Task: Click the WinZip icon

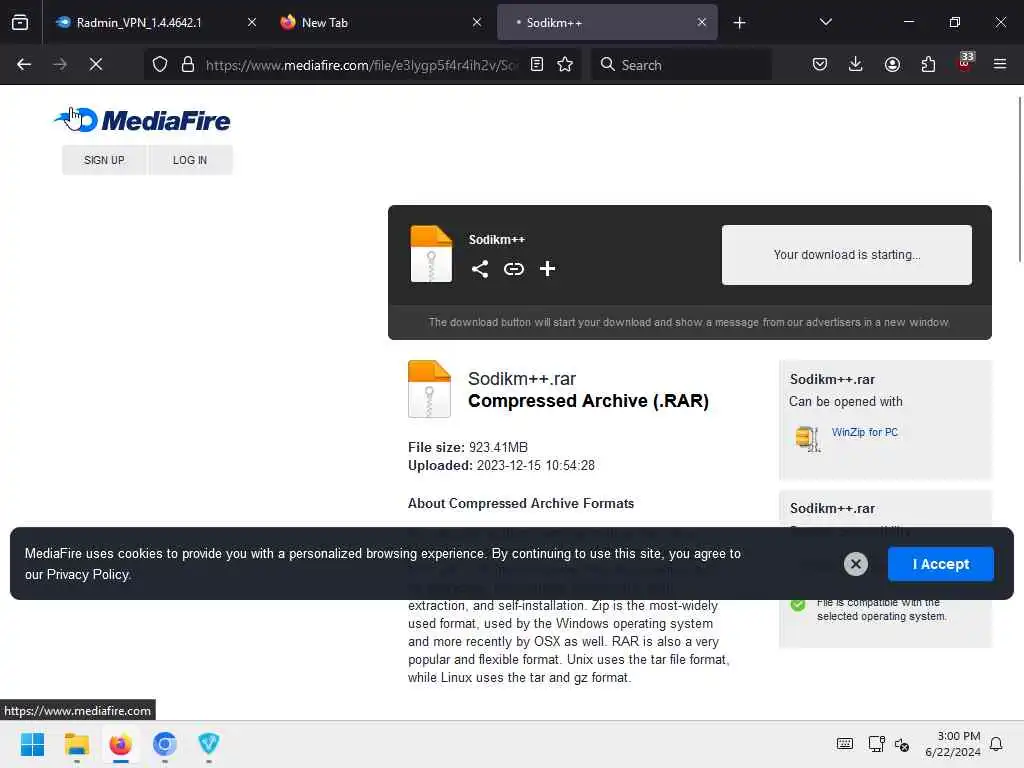Action: 808,438
